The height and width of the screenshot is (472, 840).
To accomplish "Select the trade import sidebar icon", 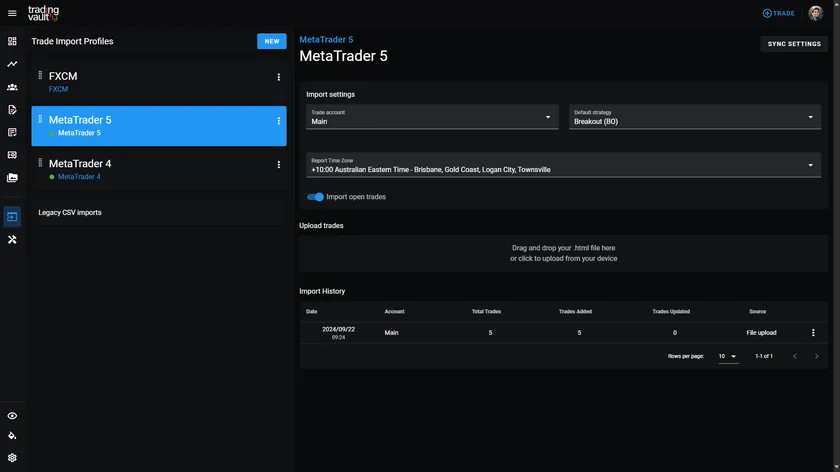I will (12, 216).
